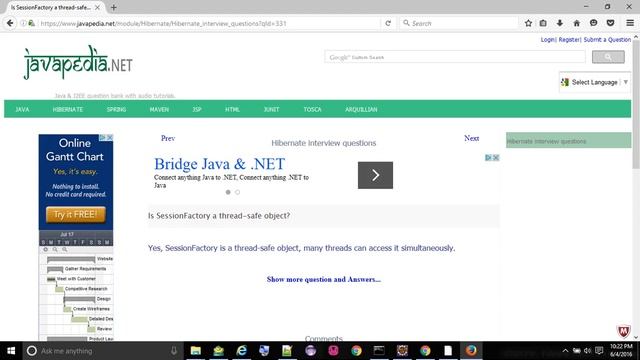Viewport: 640px width, 360px height.
Task: Click the Login link
Action: click(x=548, y=40)
